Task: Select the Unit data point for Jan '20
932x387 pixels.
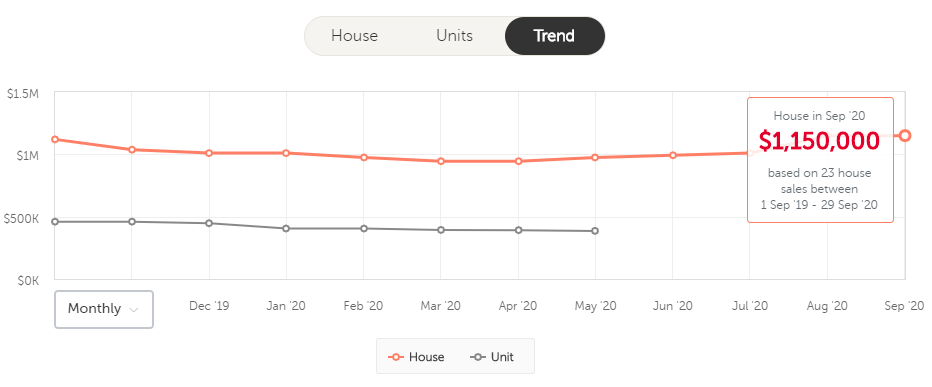Action: (286, 228)
